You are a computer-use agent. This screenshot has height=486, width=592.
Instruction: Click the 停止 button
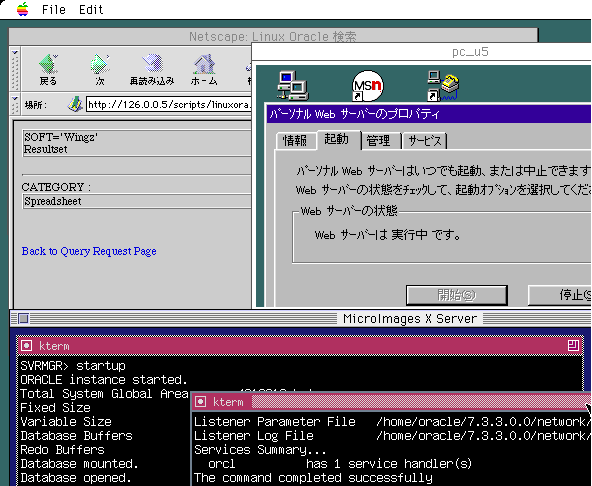[x=560, y=295]
